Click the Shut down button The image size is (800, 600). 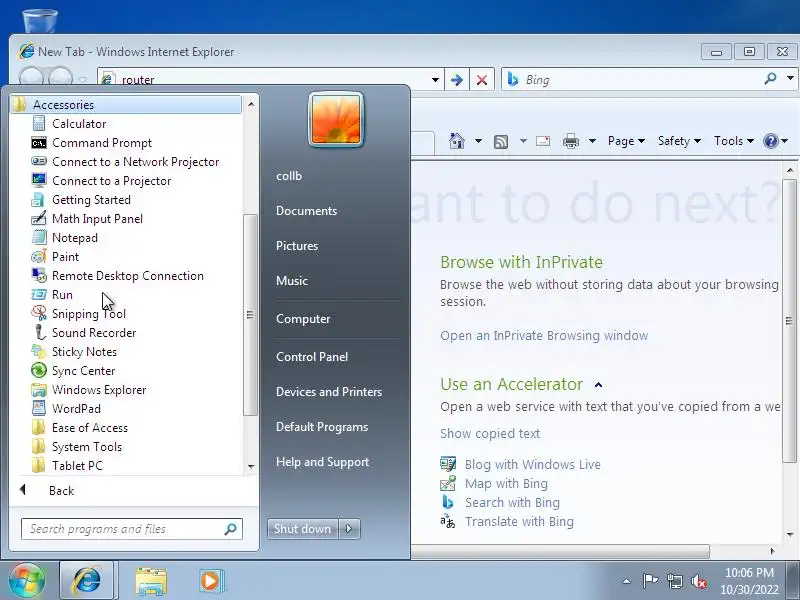pos(302,529)
